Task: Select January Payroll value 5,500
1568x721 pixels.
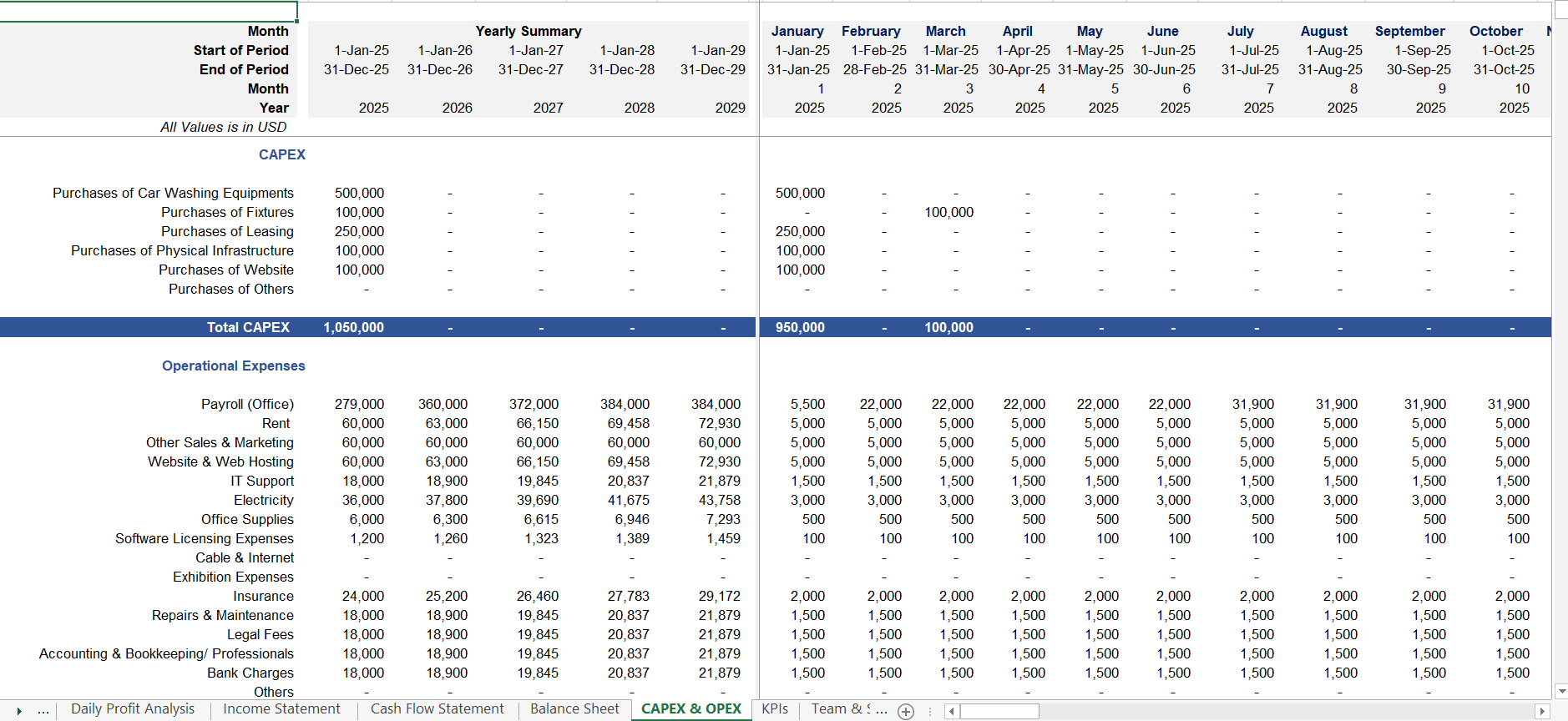Action: [807, 404]
